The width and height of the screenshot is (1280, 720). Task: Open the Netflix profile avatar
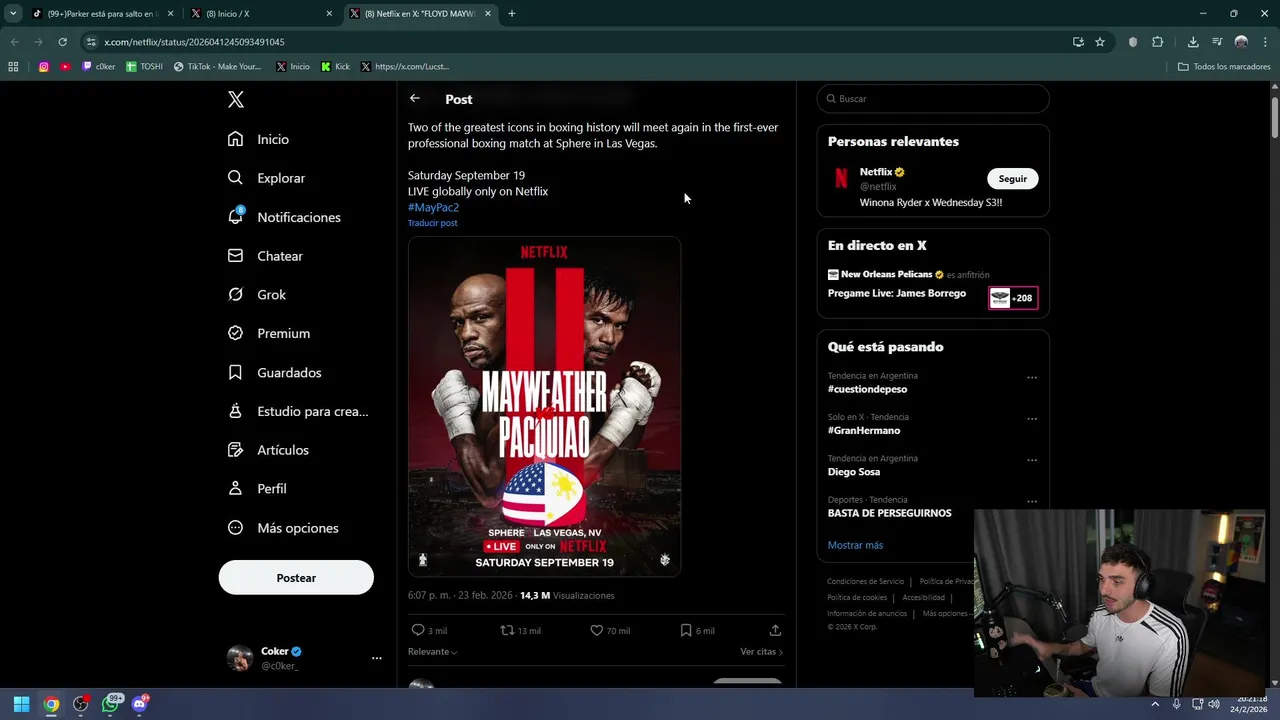click(x=841, y=178)
